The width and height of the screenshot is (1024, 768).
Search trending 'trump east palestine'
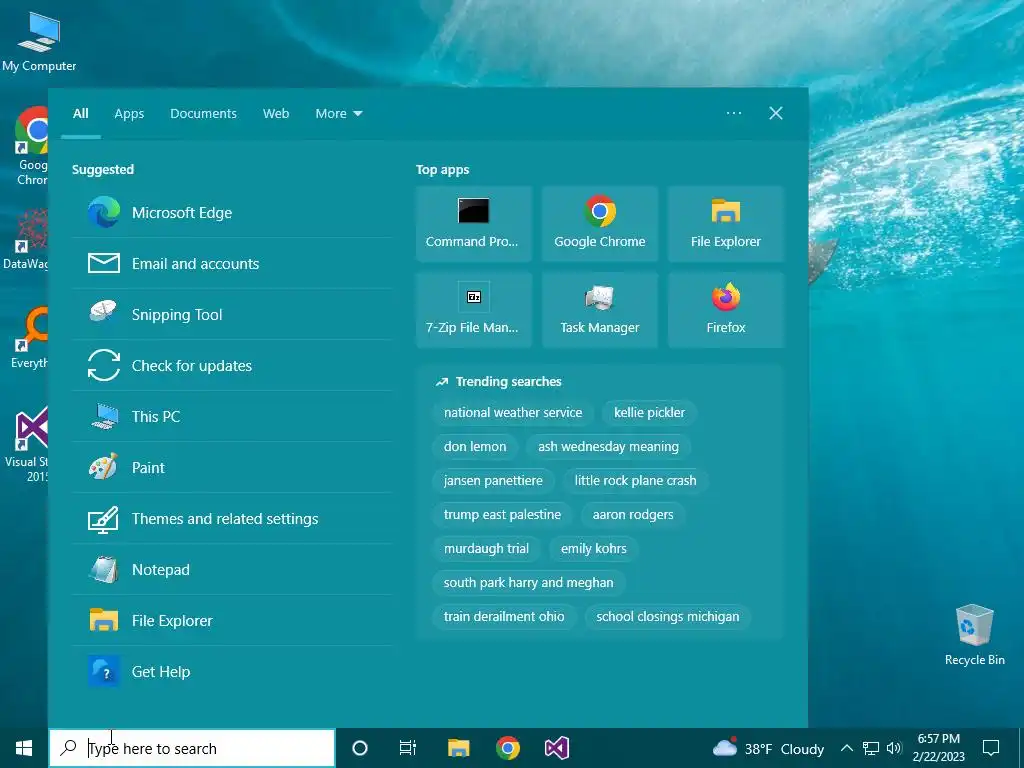click(502, 515)
